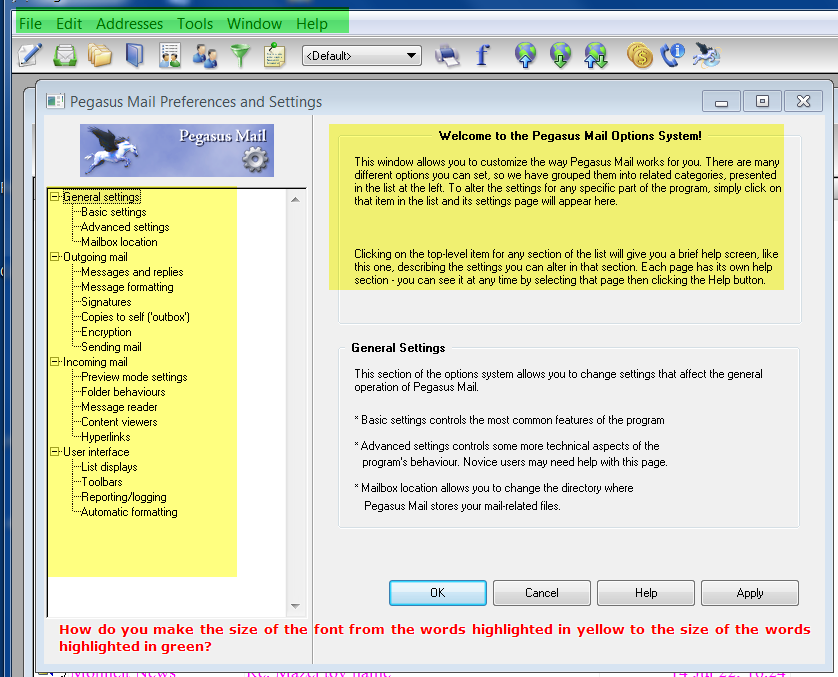This screenshot has height=677, width=838.
Task: Collapse the General settings tree node
Action: (56, 197)
